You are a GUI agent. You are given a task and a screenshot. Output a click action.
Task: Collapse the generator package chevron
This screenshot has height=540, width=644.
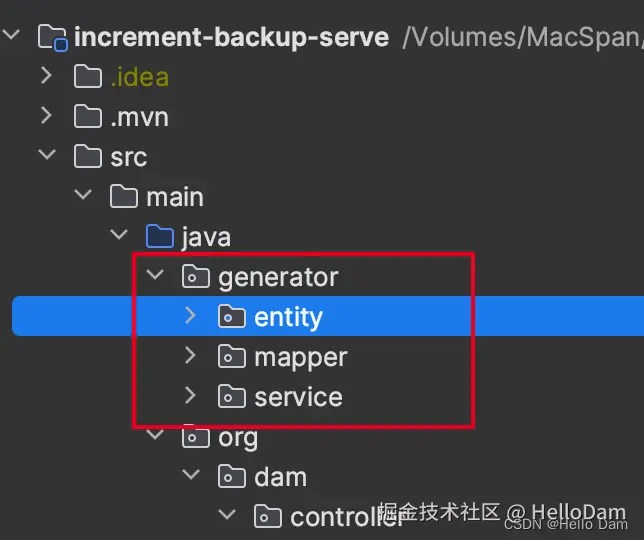pyautogui.click(x=154, y=276)
